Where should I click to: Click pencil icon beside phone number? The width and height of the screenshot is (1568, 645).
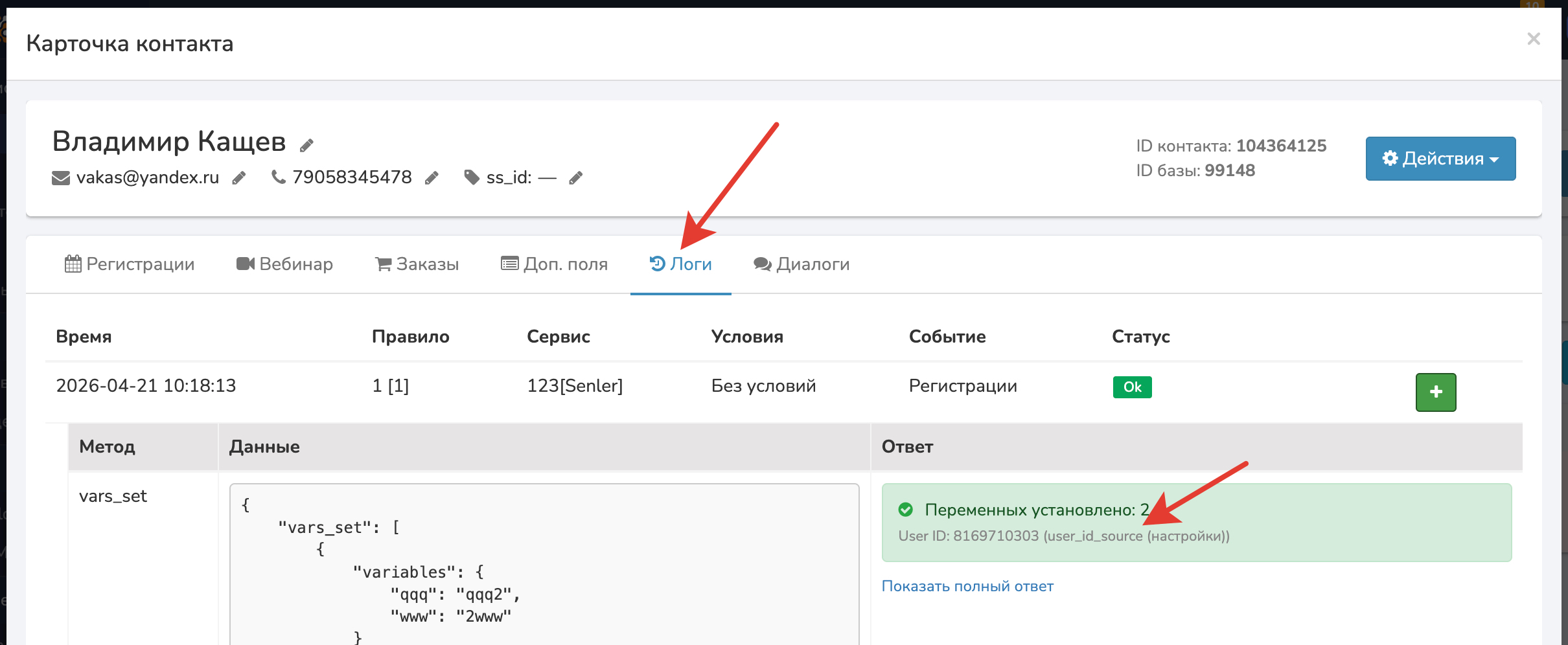tap(432, 178)
